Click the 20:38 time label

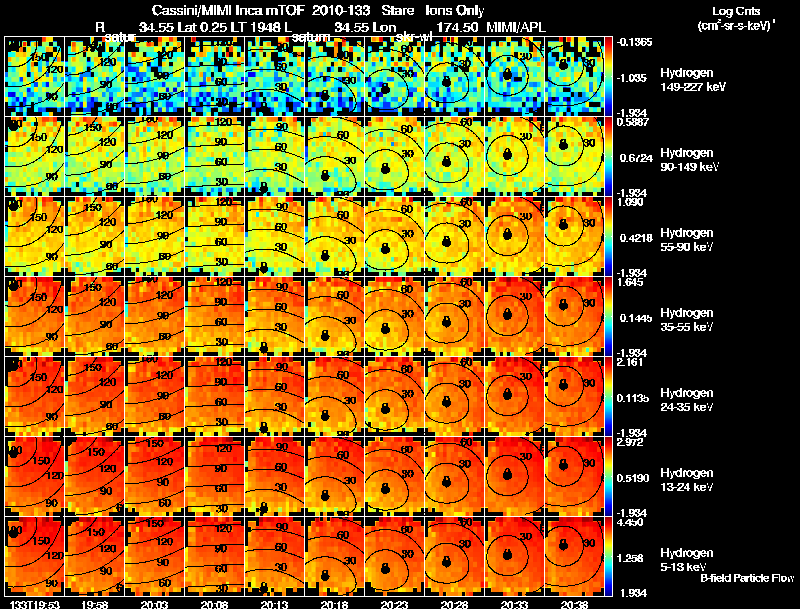574,604
